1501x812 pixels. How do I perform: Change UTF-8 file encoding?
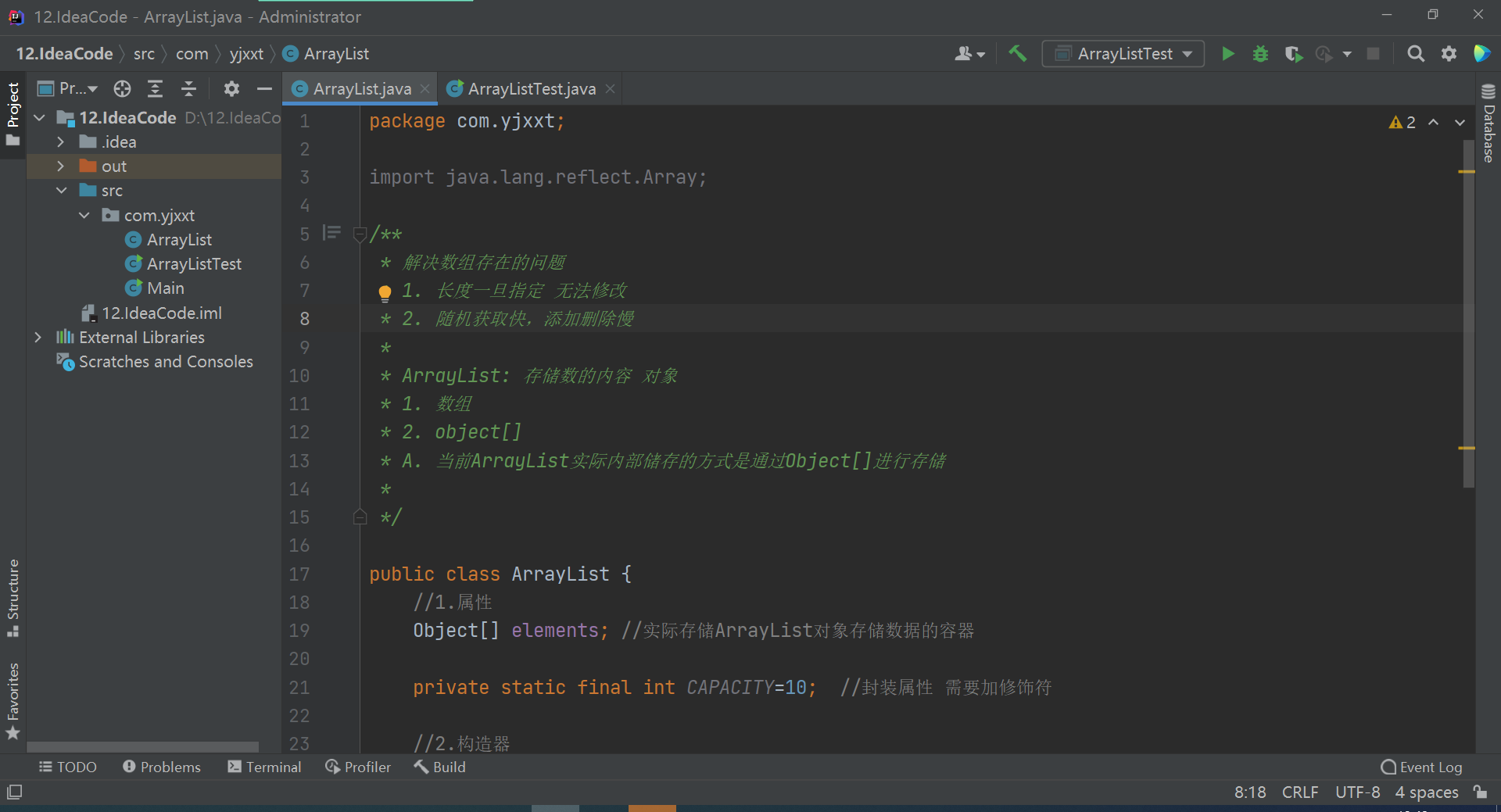(x=1357, y=792)
